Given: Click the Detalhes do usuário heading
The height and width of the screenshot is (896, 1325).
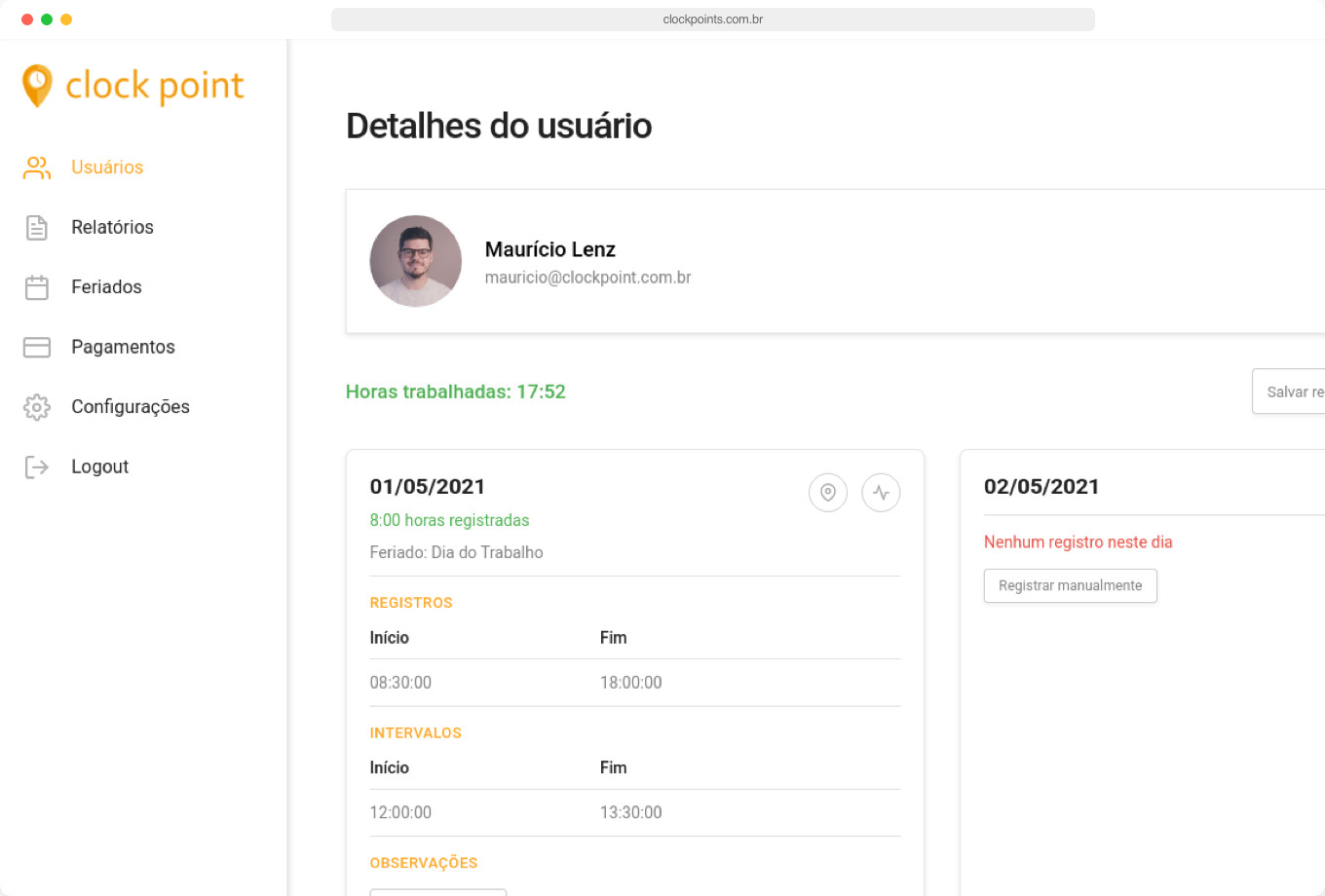Looking at the screenshot, I should (x=499, y=127).
